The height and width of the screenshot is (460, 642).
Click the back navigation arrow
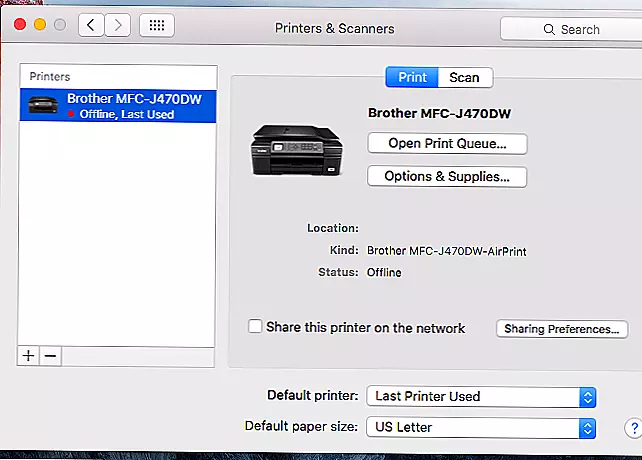(91, 25)
